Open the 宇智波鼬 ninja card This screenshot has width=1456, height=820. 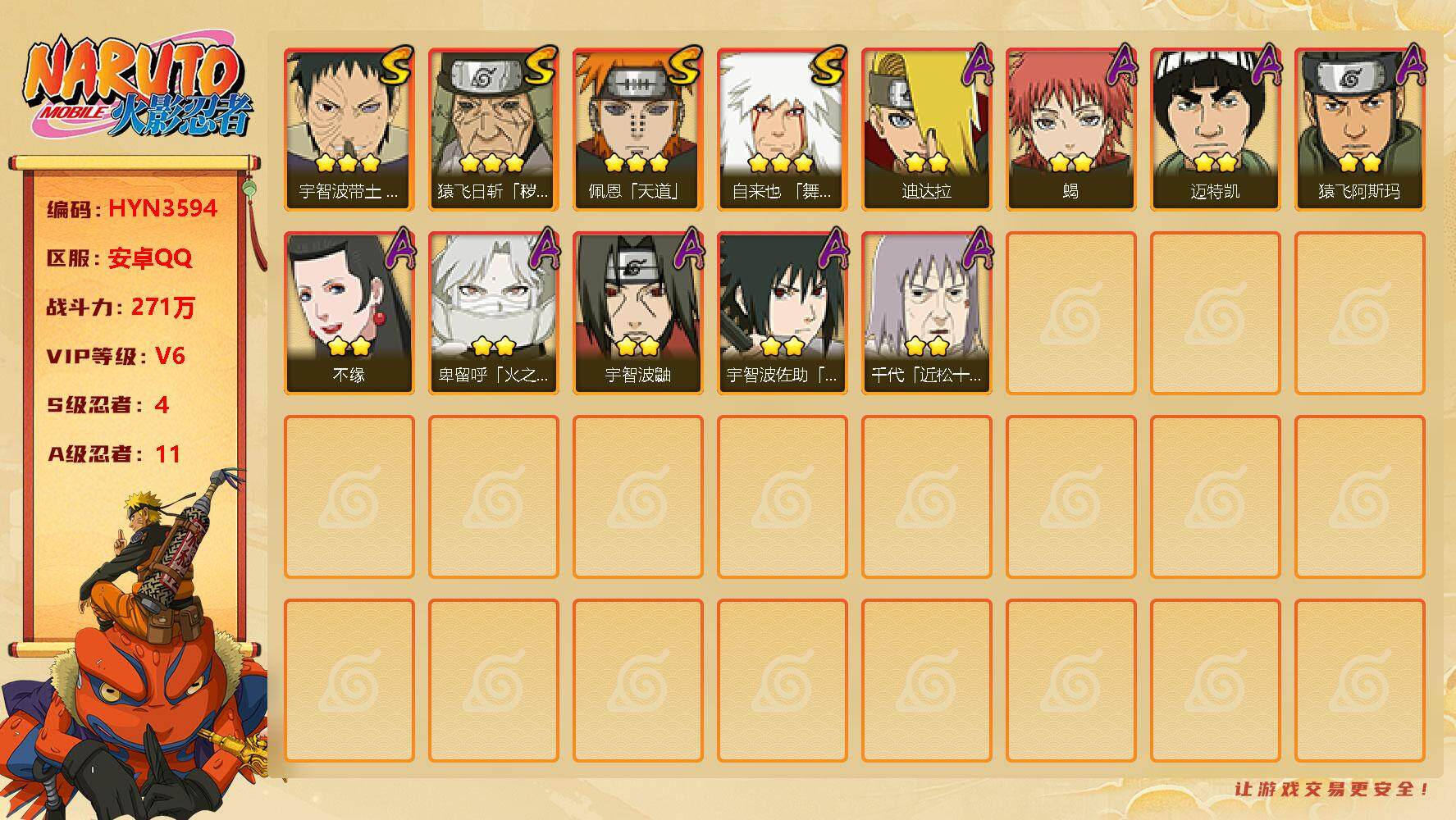pyautogui.click(x=638, y=313)
